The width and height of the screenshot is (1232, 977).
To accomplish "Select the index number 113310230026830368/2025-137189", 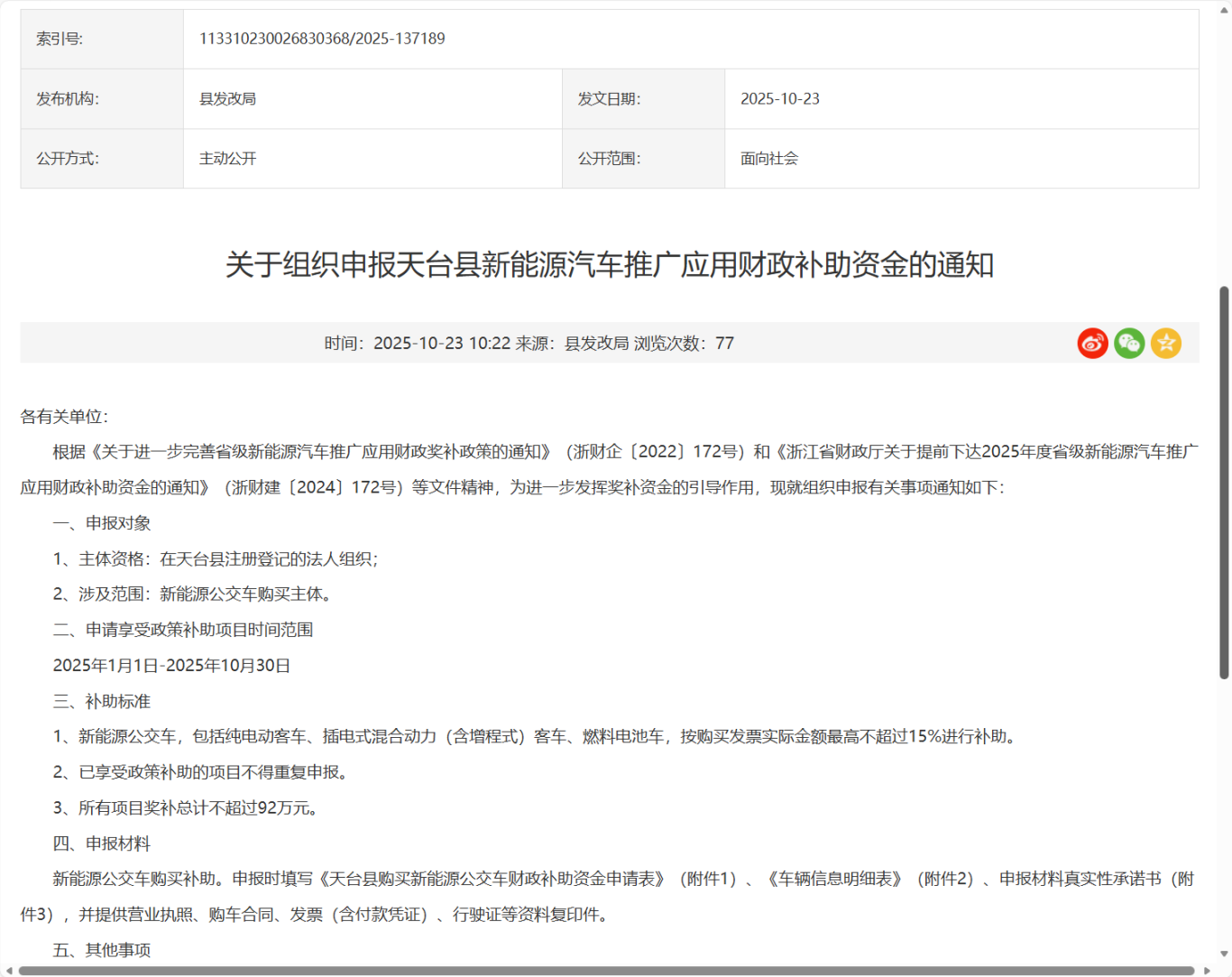I will (325, 39).
